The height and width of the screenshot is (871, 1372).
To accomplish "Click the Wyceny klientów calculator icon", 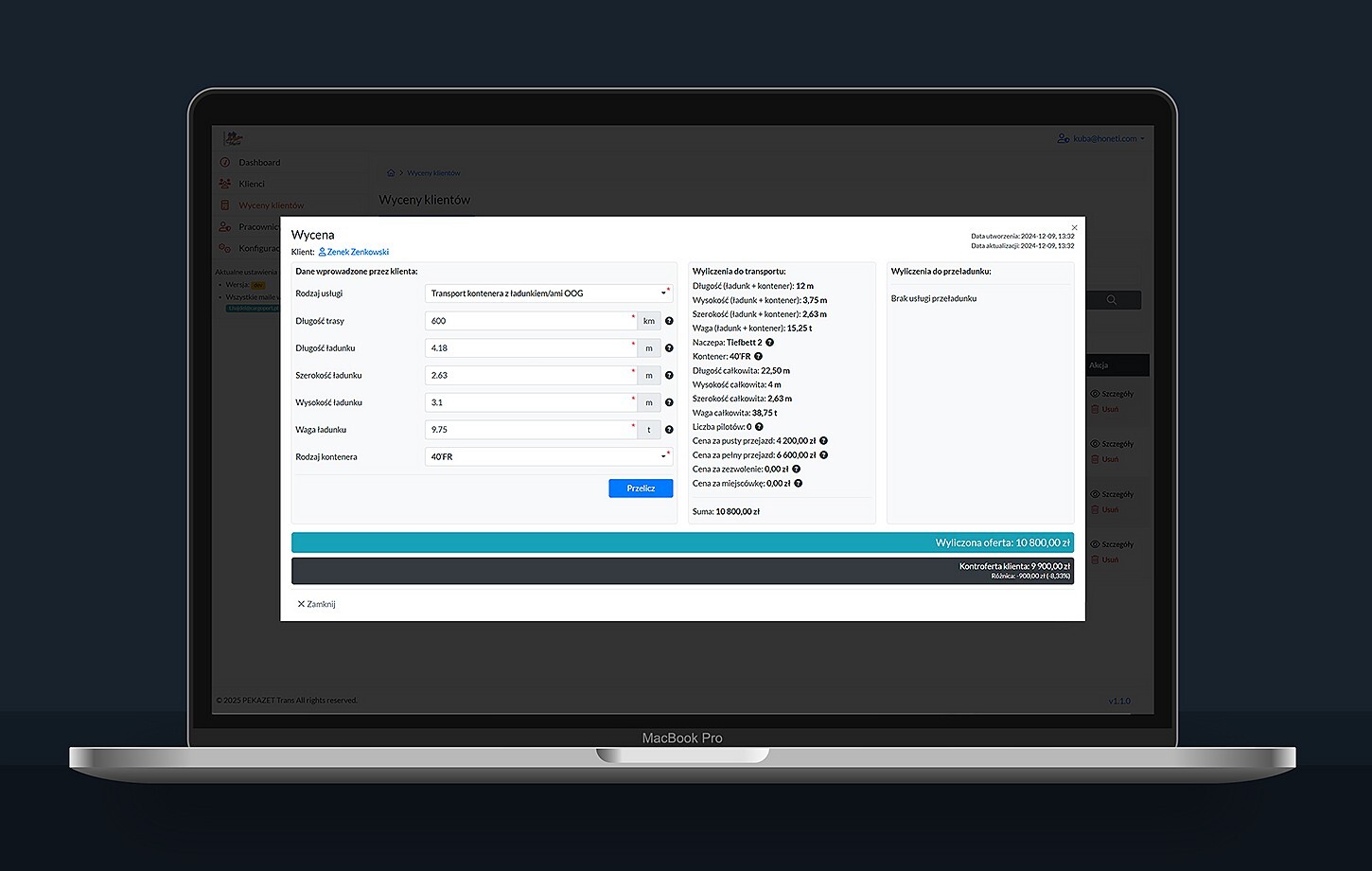I will (225, 204).
